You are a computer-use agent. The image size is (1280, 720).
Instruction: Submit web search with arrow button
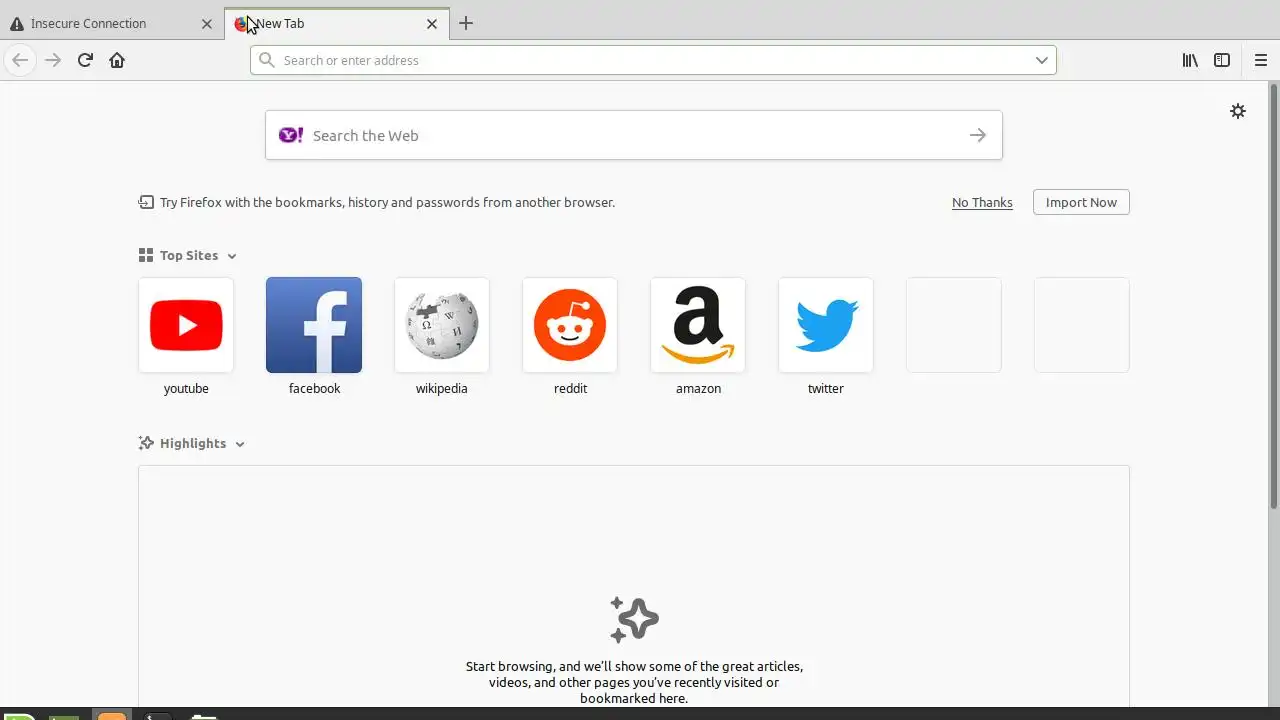[x=978, y=135]
